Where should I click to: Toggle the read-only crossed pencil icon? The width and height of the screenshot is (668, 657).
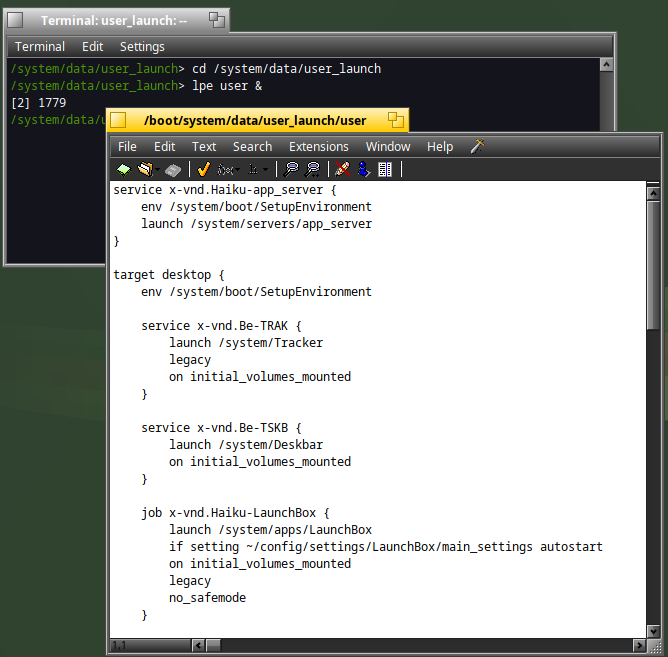(342, 170)
